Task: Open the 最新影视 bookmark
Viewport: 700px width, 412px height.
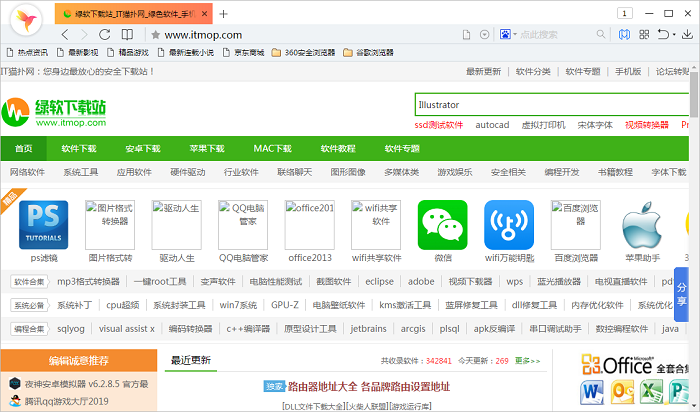Action: [x=78, y=53]
